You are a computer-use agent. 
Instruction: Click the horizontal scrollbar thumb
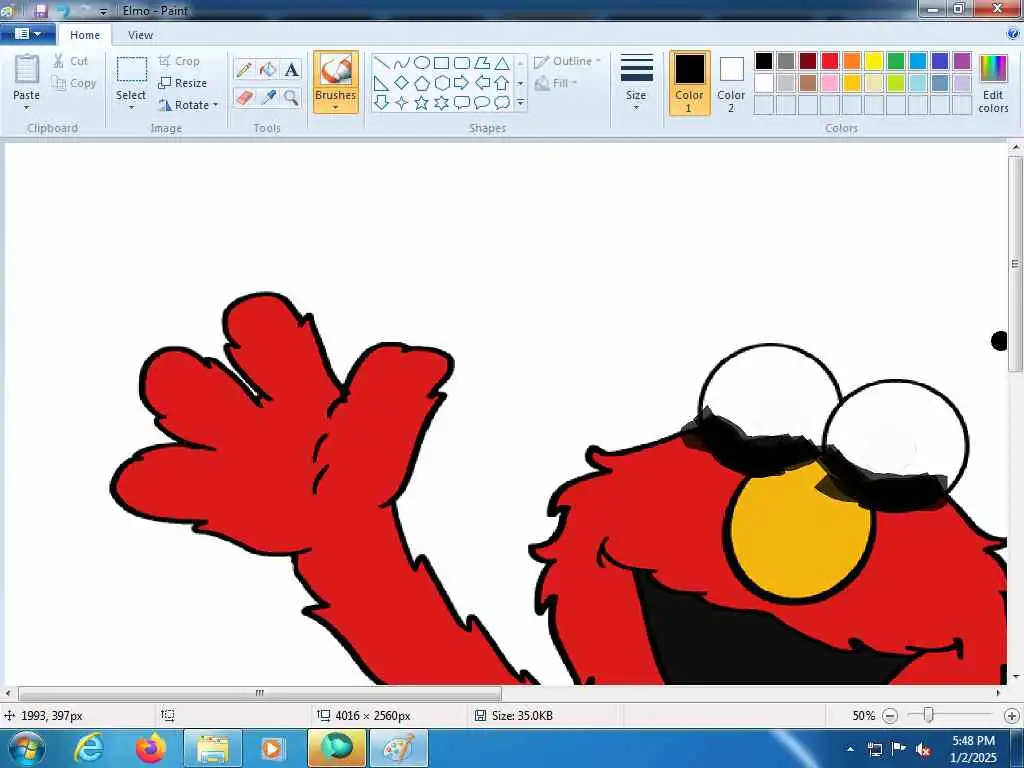coord(259,693)
